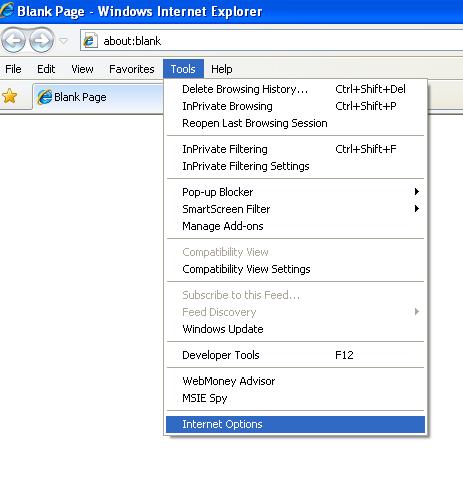Open the recent pages dropdown arrow
The height and width of the screenshot is (480, 463).
click(x=63, y=41)
